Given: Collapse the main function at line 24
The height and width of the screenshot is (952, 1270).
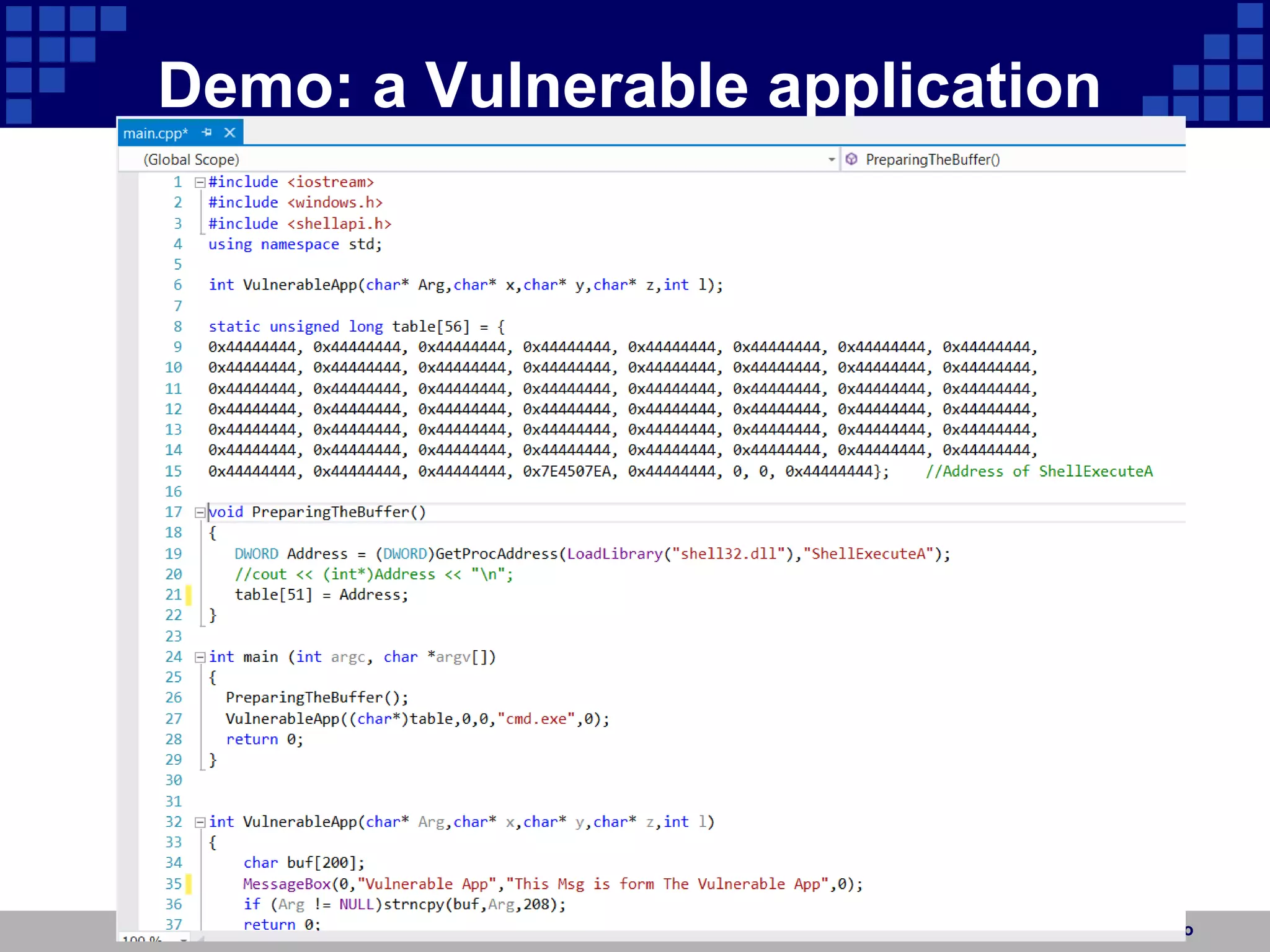Looking at the screenshot, I should (x=200, y=657).
